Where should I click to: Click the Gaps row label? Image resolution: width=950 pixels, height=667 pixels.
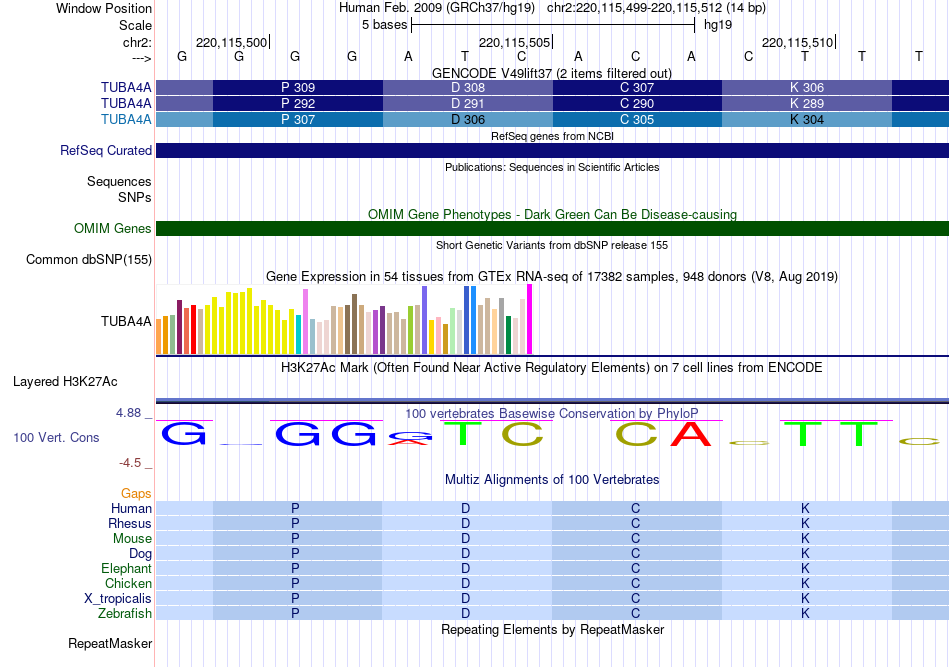pos(136,494)
